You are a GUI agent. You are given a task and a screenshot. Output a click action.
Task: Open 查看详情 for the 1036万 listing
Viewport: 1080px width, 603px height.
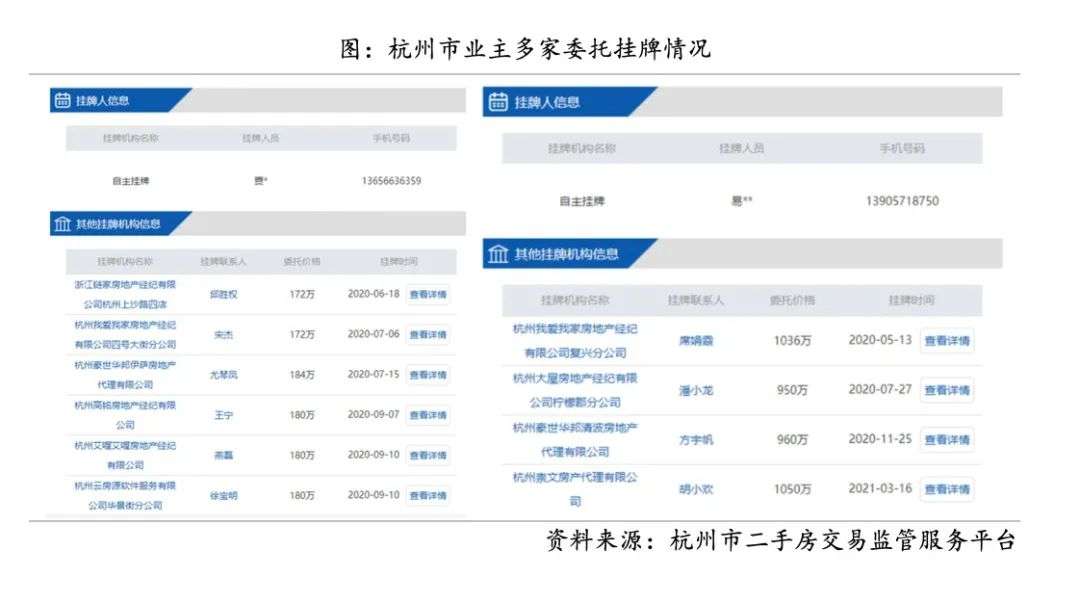point(947,340)
